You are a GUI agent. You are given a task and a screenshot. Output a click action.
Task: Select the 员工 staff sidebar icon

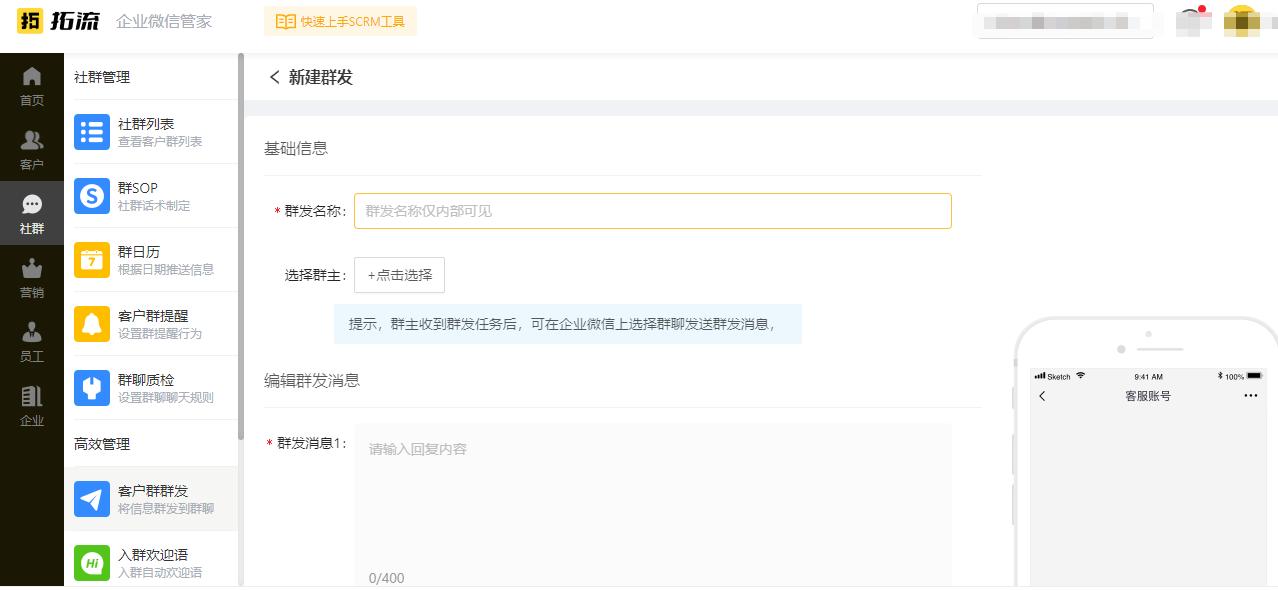tap(32, 332)
